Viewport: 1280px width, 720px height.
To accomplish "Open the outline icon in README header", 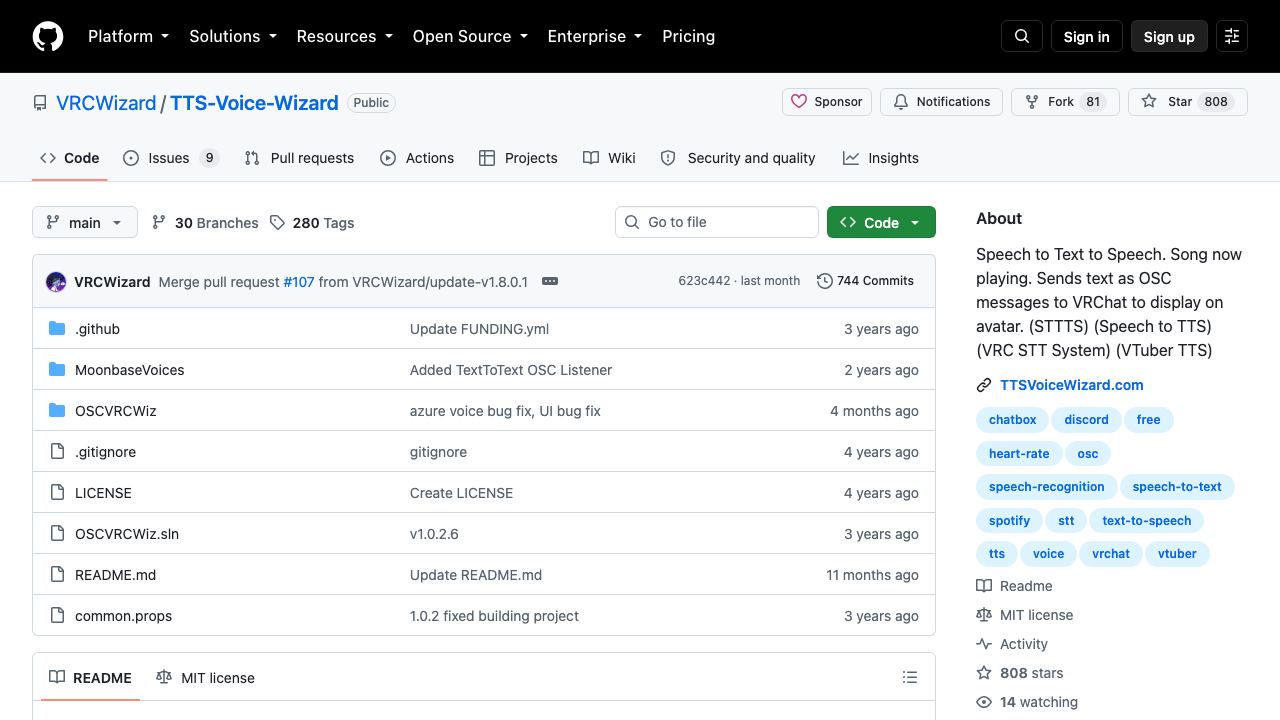I will pos(910,678).
